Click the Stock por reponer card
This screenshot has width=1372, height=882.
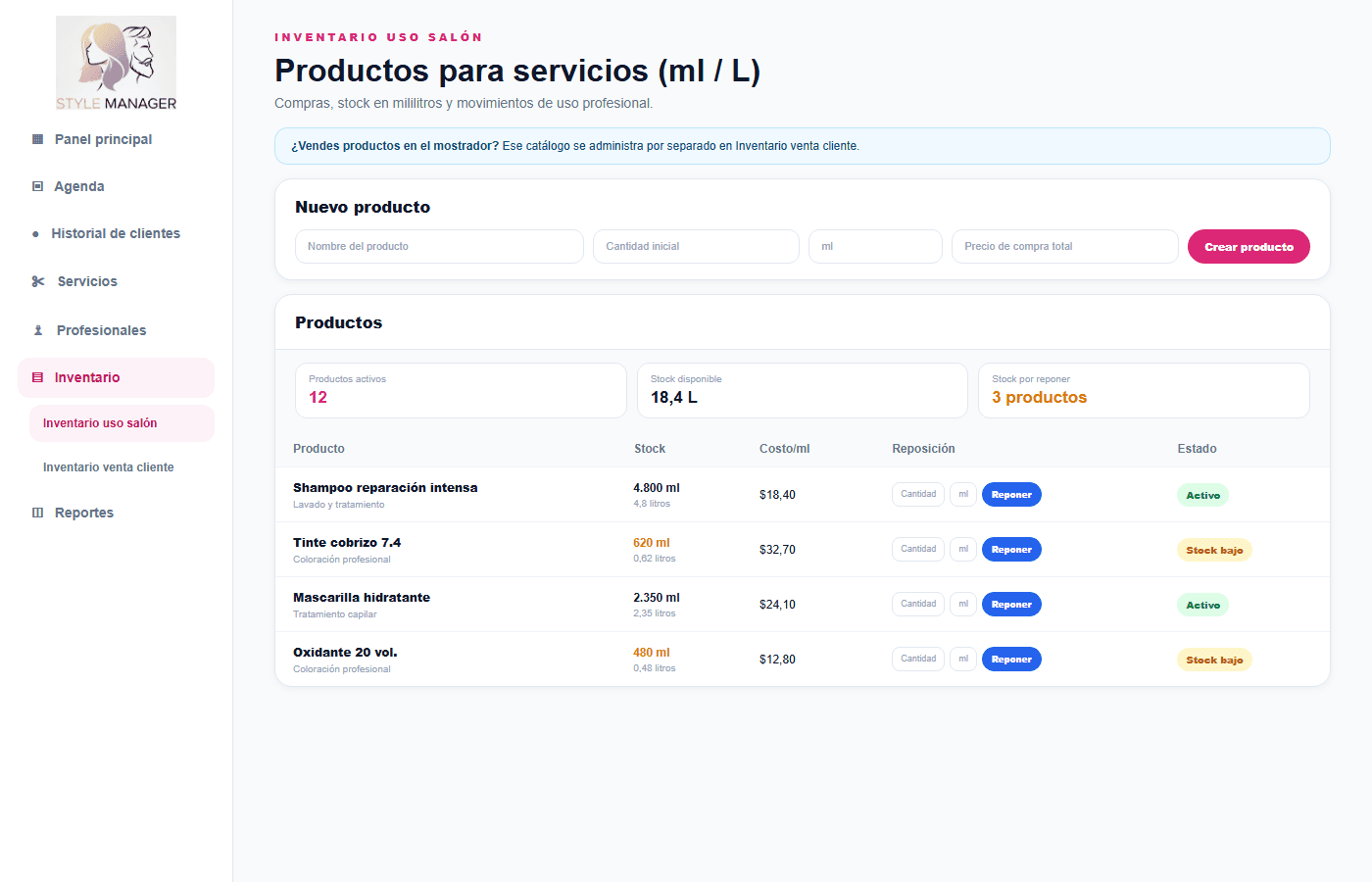[1144, 390]
